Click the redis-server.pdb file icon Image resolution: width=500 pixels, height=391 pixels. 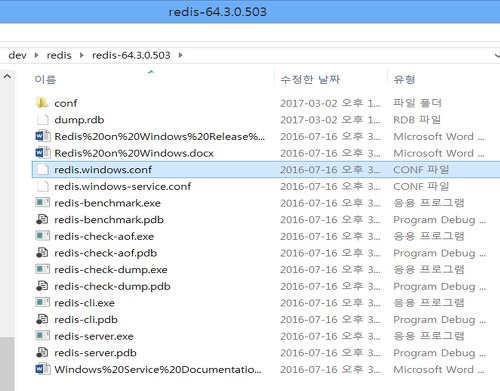coord(42,353)
